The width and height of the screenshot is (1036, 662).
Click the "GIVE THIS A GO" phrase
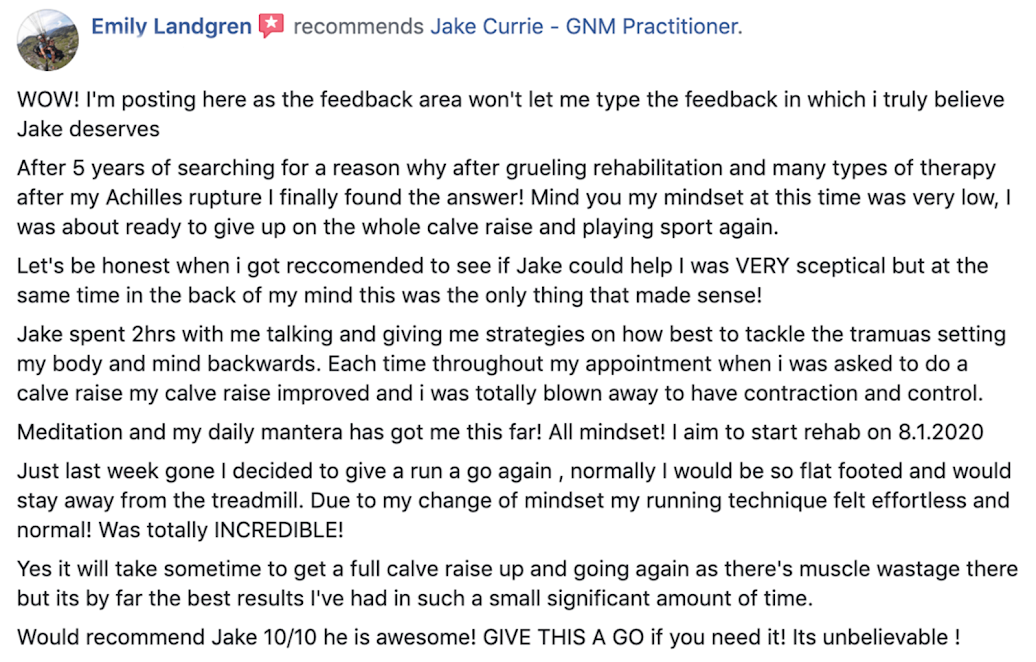[564, 637]
